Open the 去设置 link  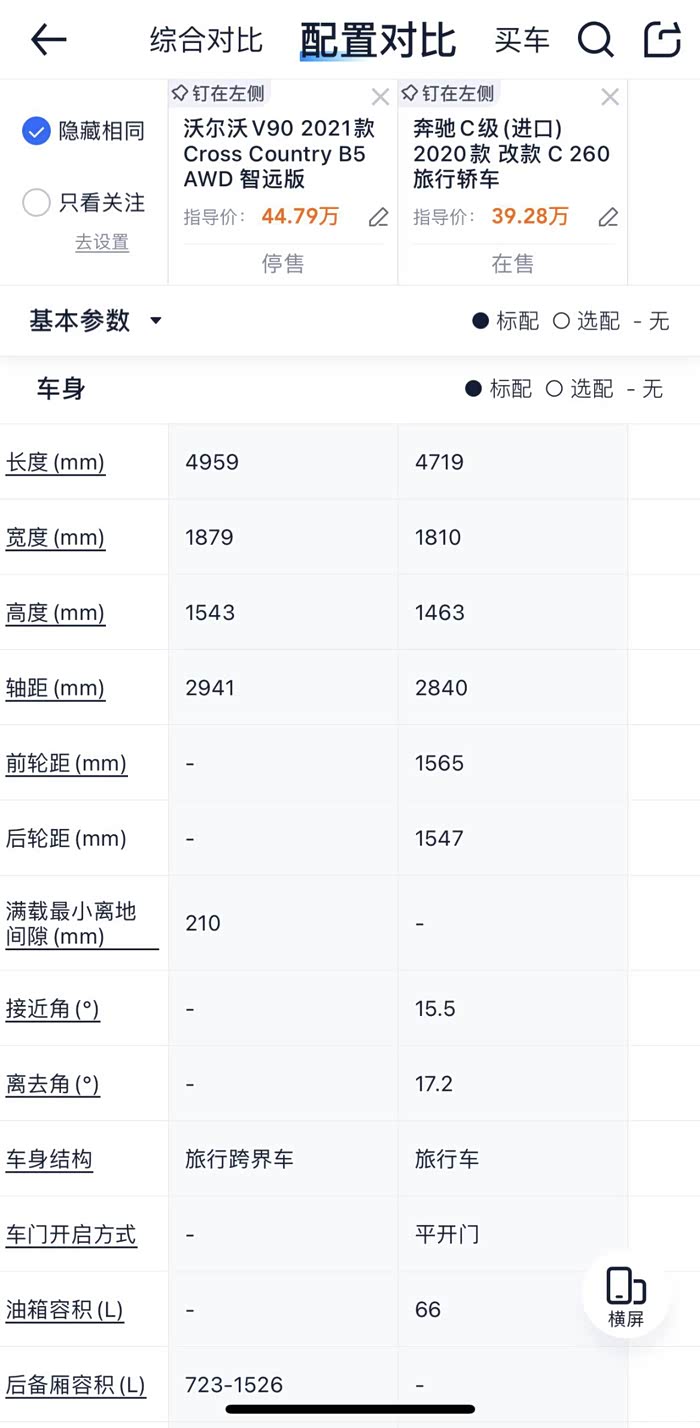(x=102, y=242)
